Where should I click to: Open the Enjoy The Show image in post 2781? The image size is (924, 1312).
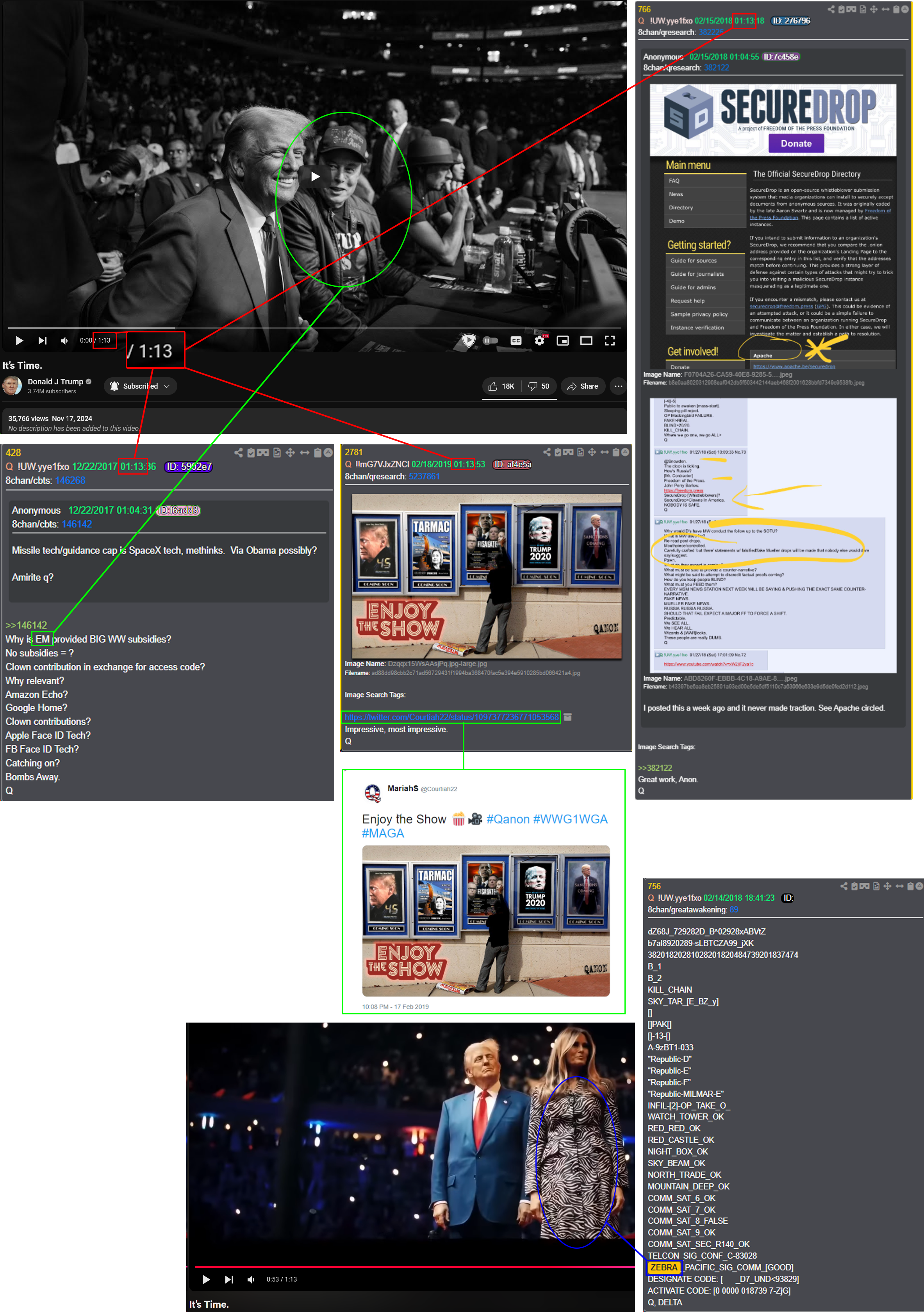(x=487, y=576)
